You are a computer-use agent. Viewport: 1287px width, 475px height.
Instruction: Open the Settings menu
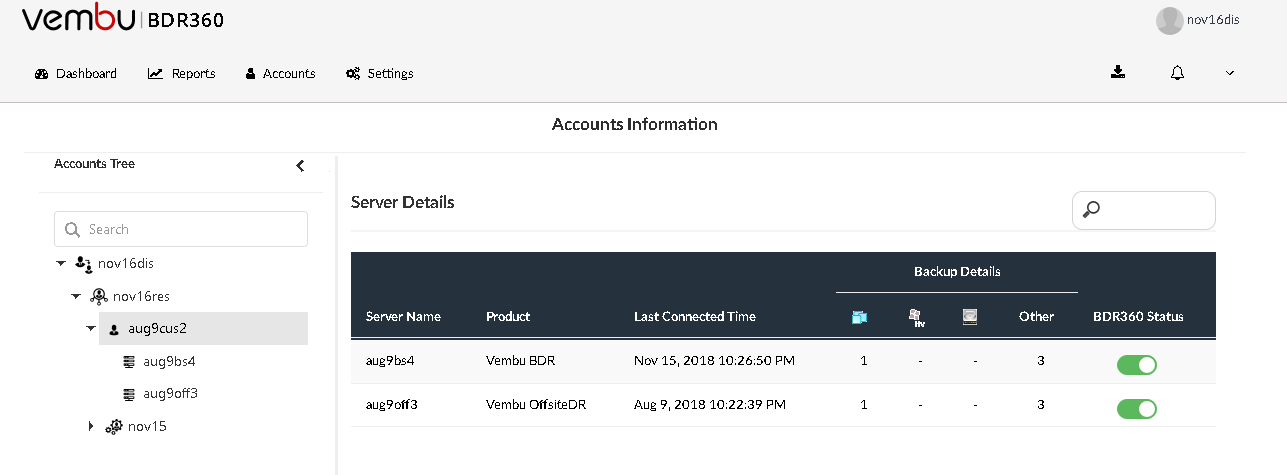[x=380, y=73]
